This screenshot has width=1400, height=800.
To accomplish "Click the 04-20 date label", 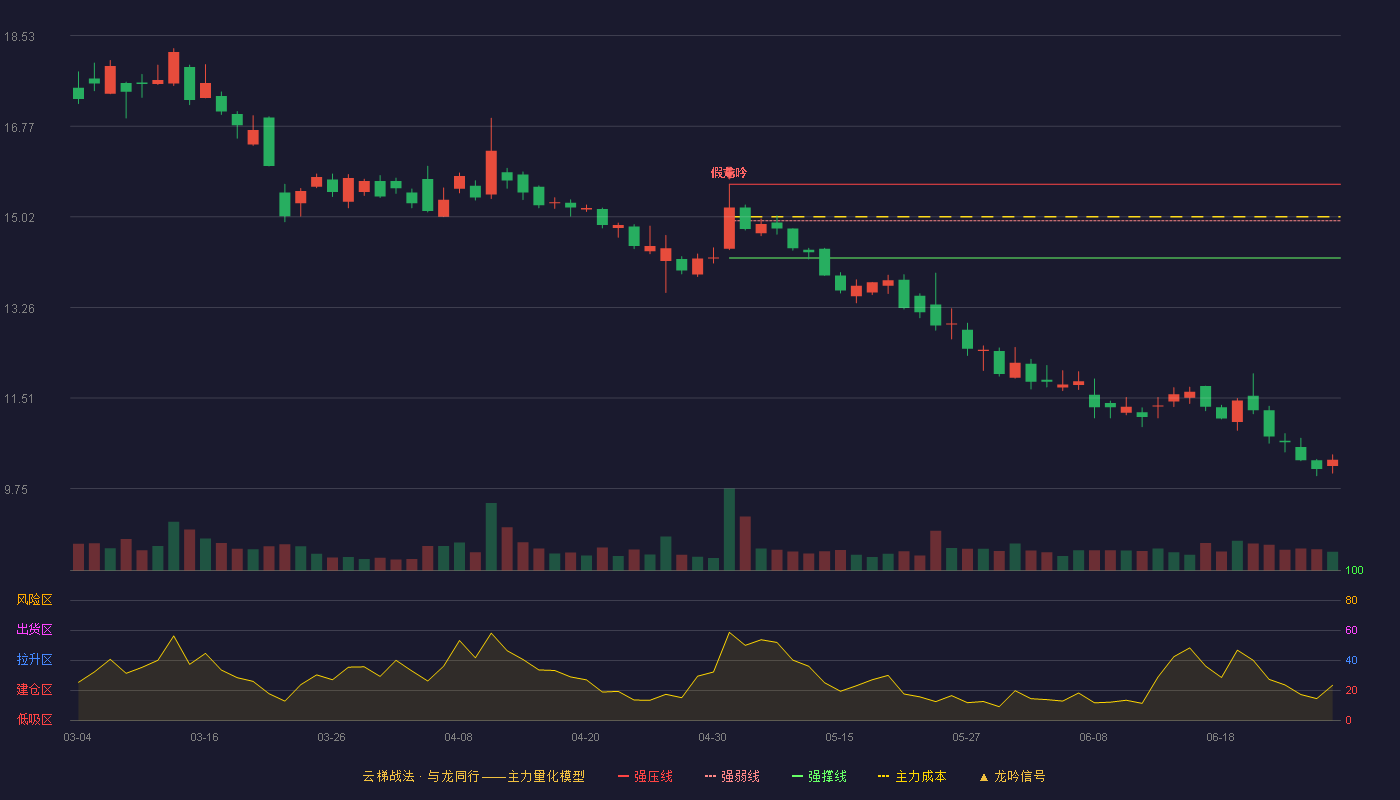I will click(586, 737).
